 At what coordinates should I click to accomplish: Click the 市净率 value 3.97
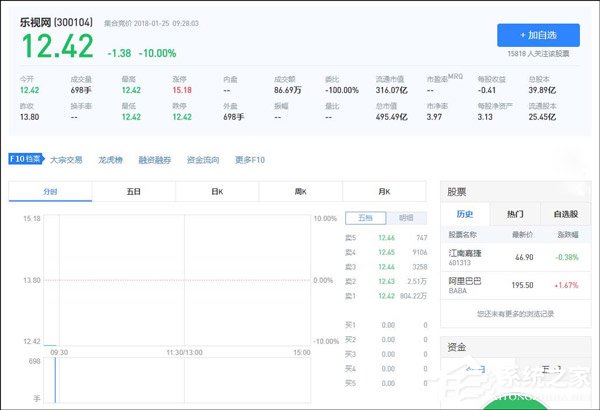[x=434, y=117]
